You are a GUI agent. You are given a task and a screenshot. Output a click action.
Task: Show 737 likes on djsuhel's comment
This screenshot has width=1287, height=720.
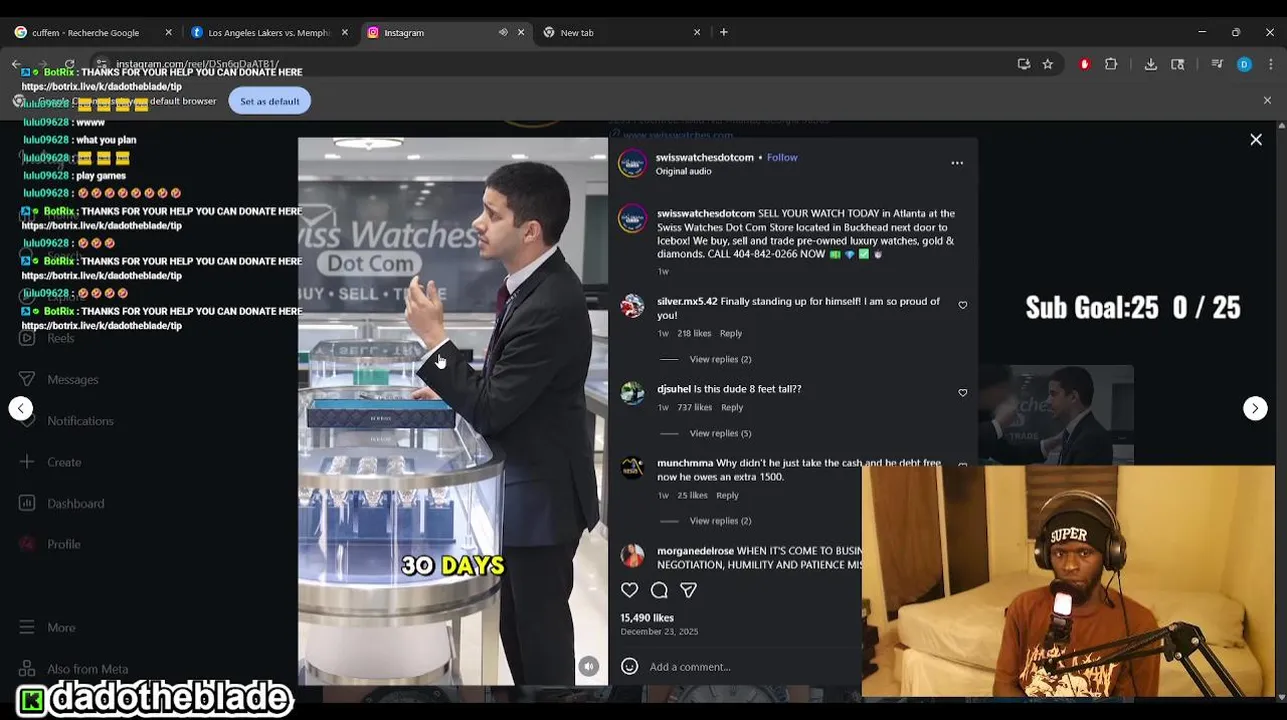click(695, 407)
